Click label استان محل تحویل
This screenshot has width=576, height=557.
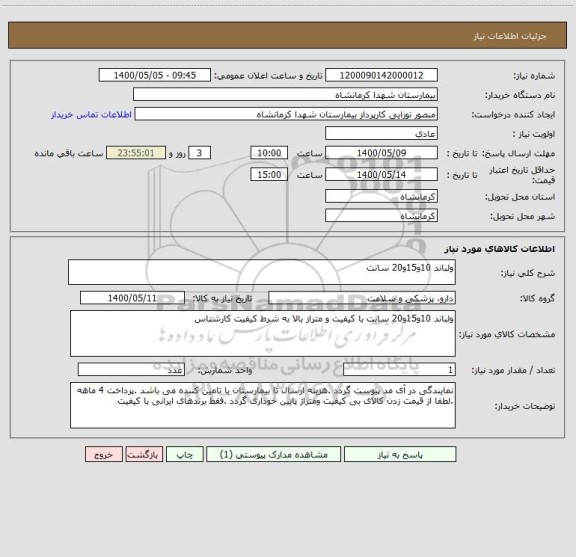[520, 197]
